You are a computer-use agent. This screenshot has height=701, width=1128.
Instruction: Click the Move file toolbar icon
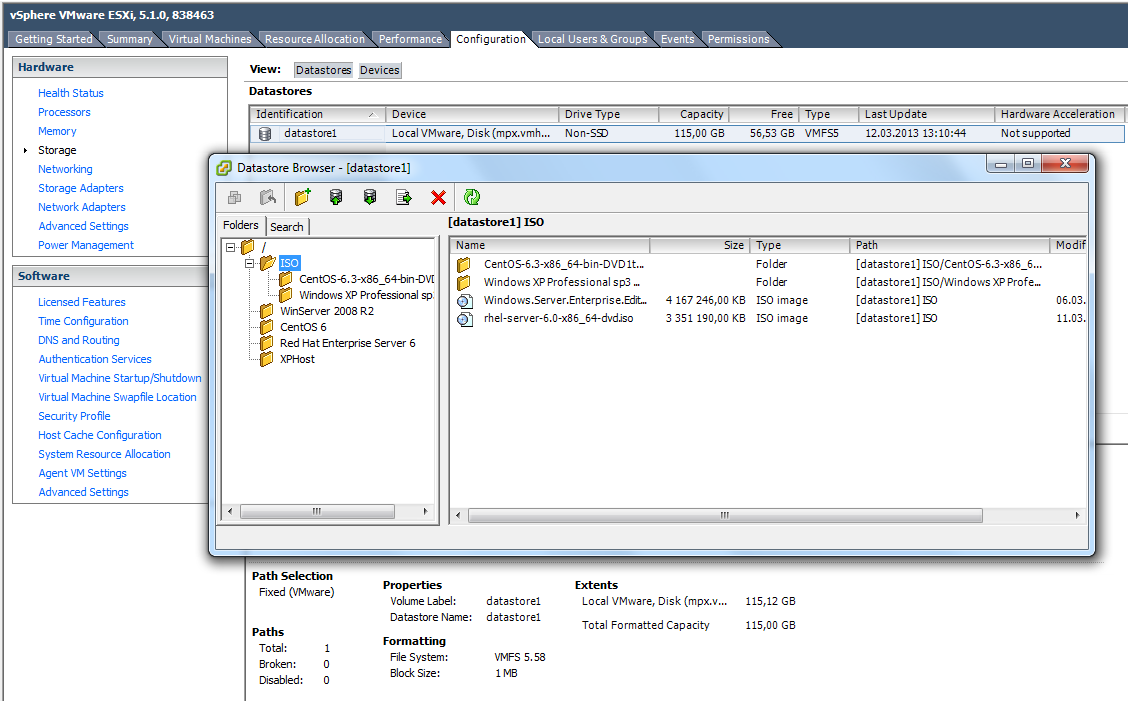tap(404, 197)
